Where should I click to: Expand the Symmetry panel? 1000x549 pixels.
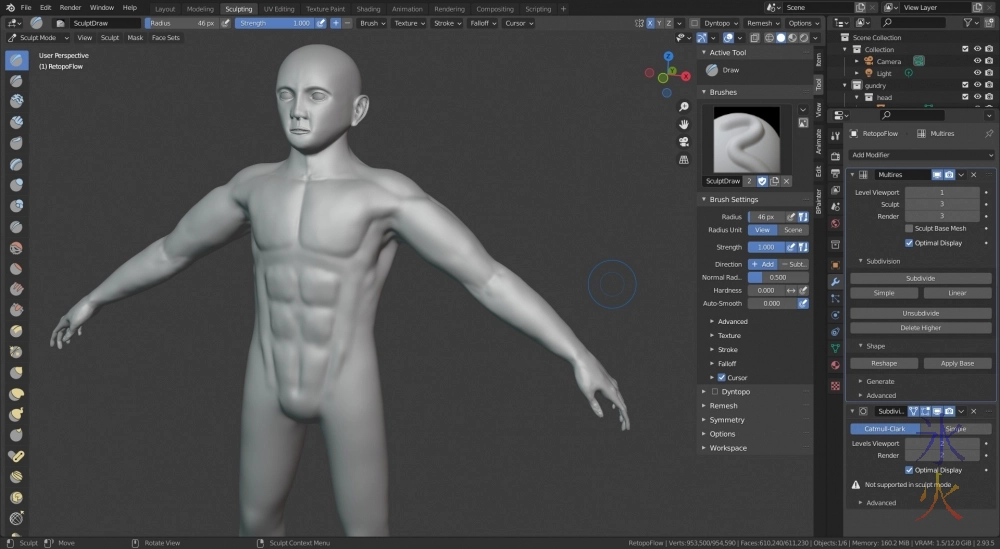coord(727,420)
